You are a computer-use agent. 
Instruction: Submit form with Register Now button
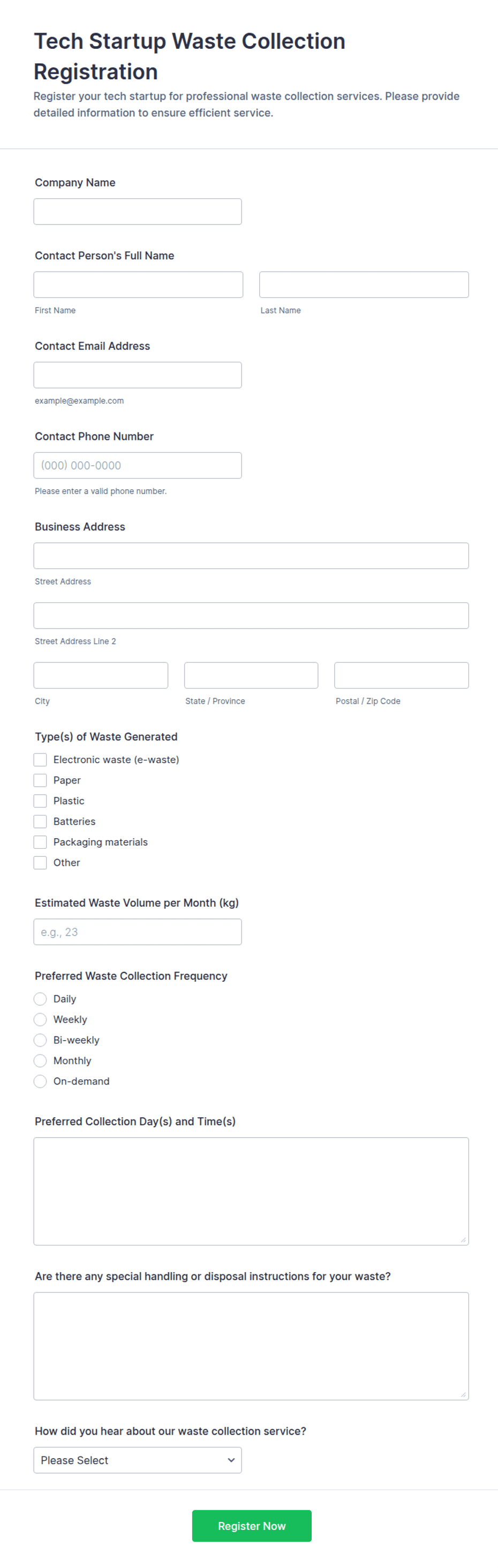click(252, 1526)
